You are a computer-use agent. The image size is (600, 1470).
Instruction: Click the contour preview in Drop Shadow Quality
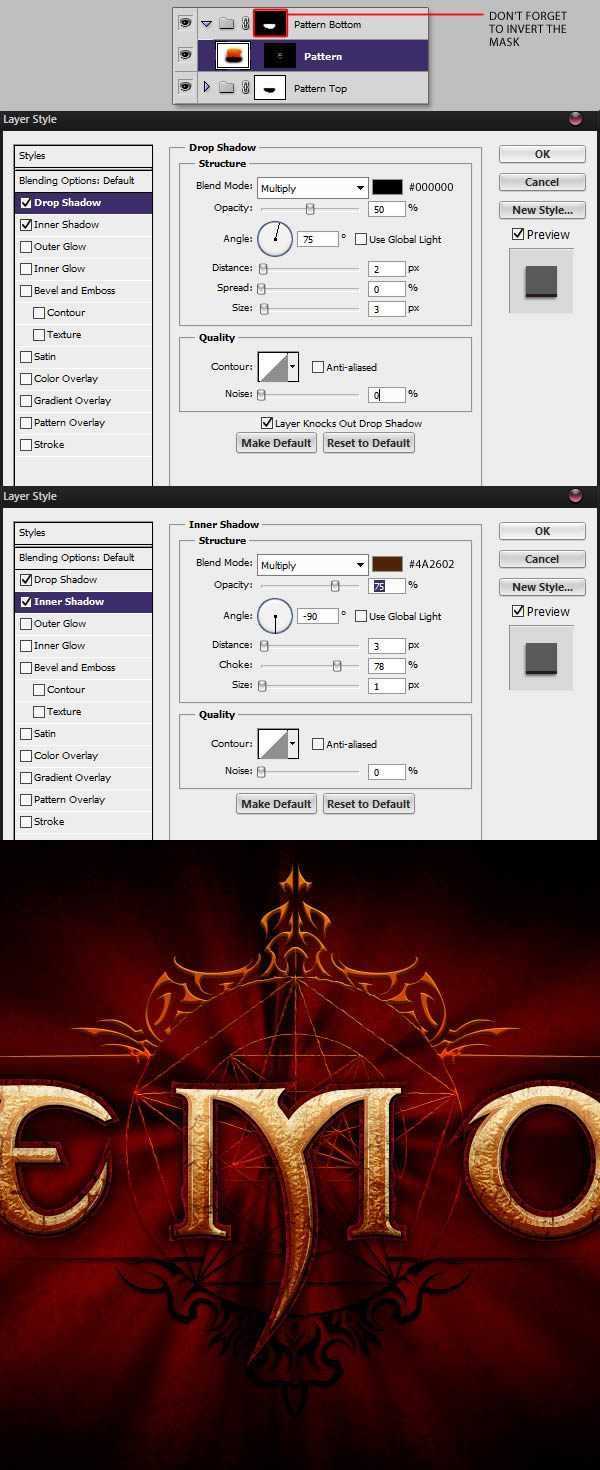pos(273,367)
